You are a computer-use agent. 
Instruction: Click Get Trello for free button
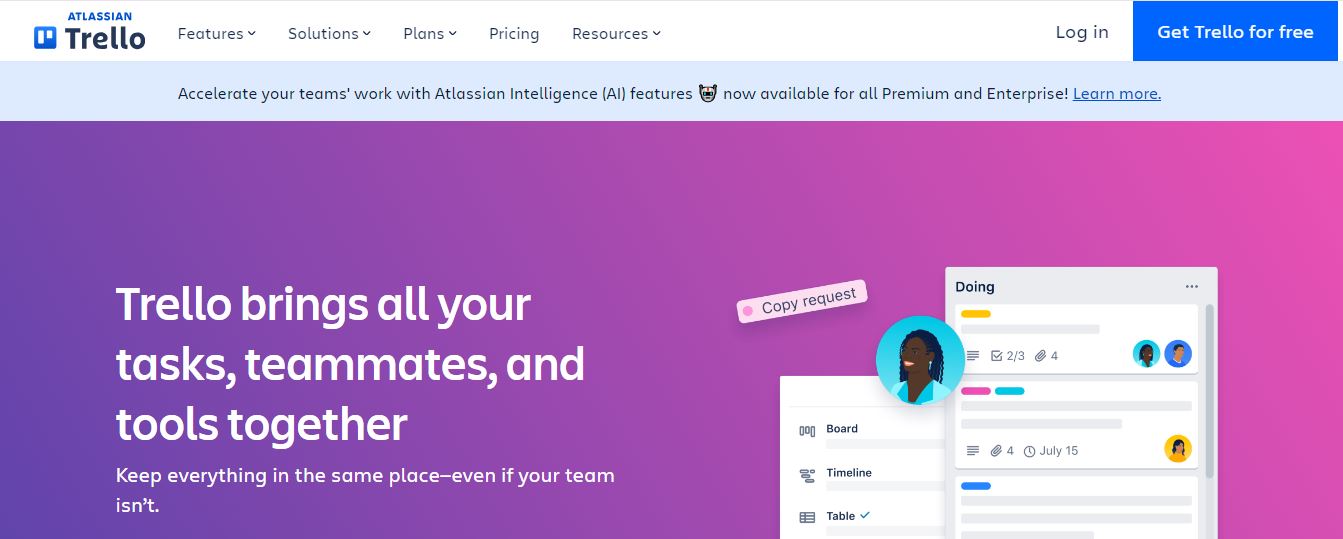(x=1235, y=32)
